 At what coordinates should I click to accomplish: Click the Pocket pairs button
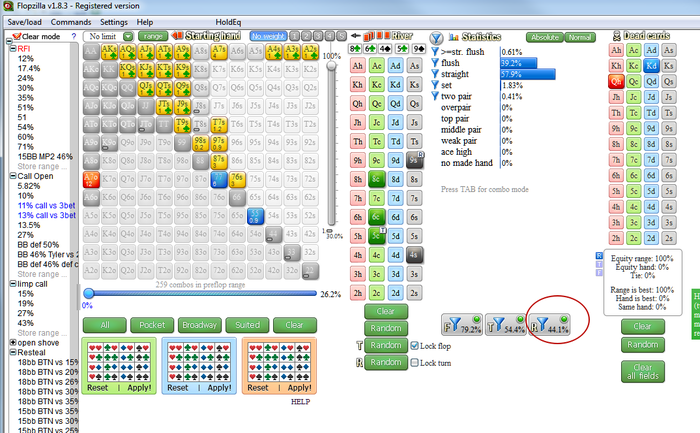(x=152, y=325)
